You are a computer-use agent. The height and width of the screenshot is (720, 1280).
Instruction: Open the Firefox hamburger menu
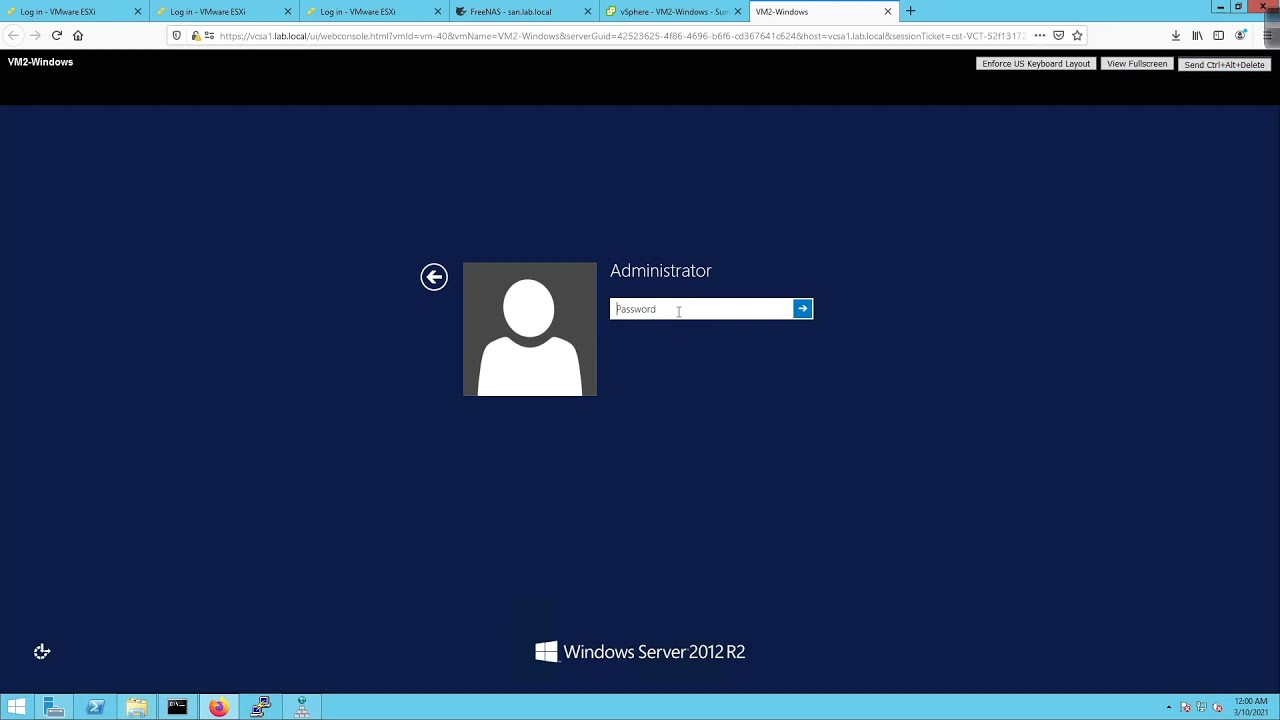pyautogui.click(x=1267, y=36)
